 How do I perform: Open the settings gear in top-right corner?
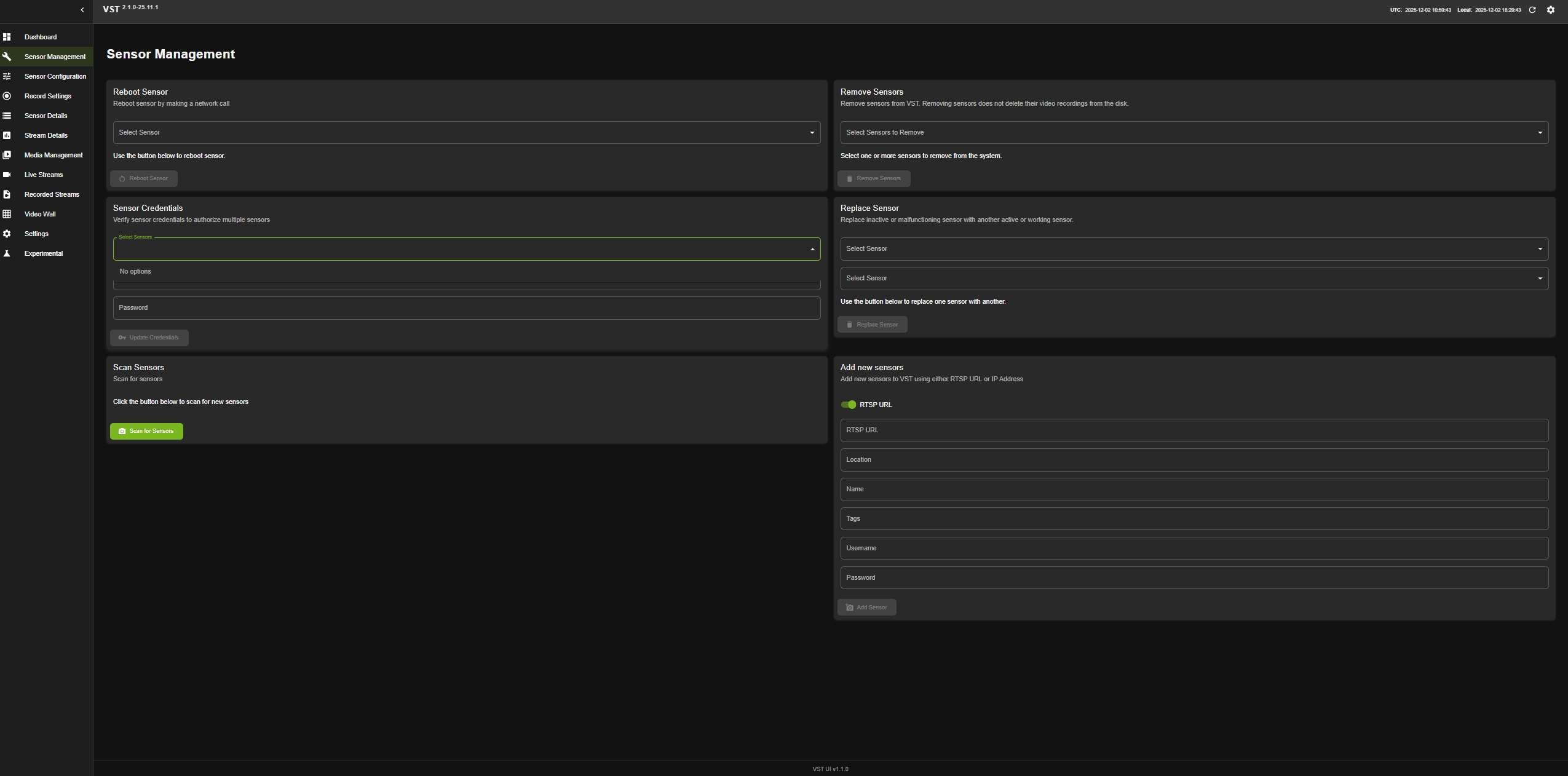tap(1550, 10)
